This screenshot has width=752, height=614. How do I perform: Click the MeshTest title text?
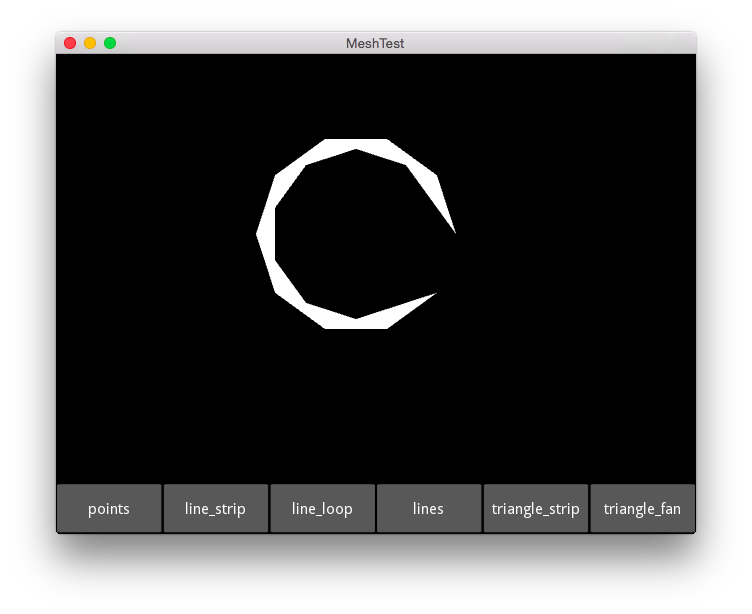[x=375, y=44]
